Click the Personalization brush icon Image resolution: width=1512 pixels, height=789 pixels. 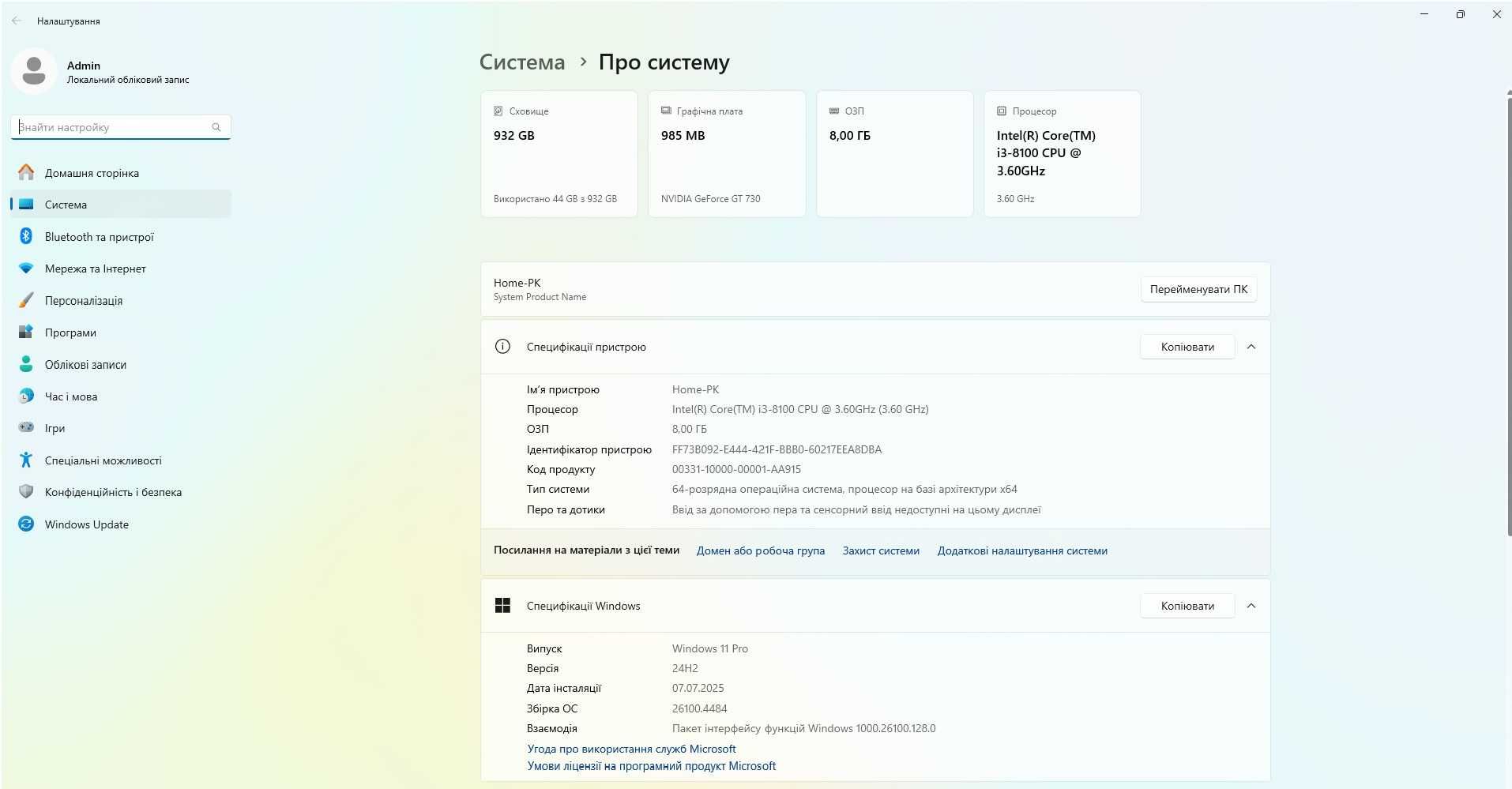coord(26,300)
